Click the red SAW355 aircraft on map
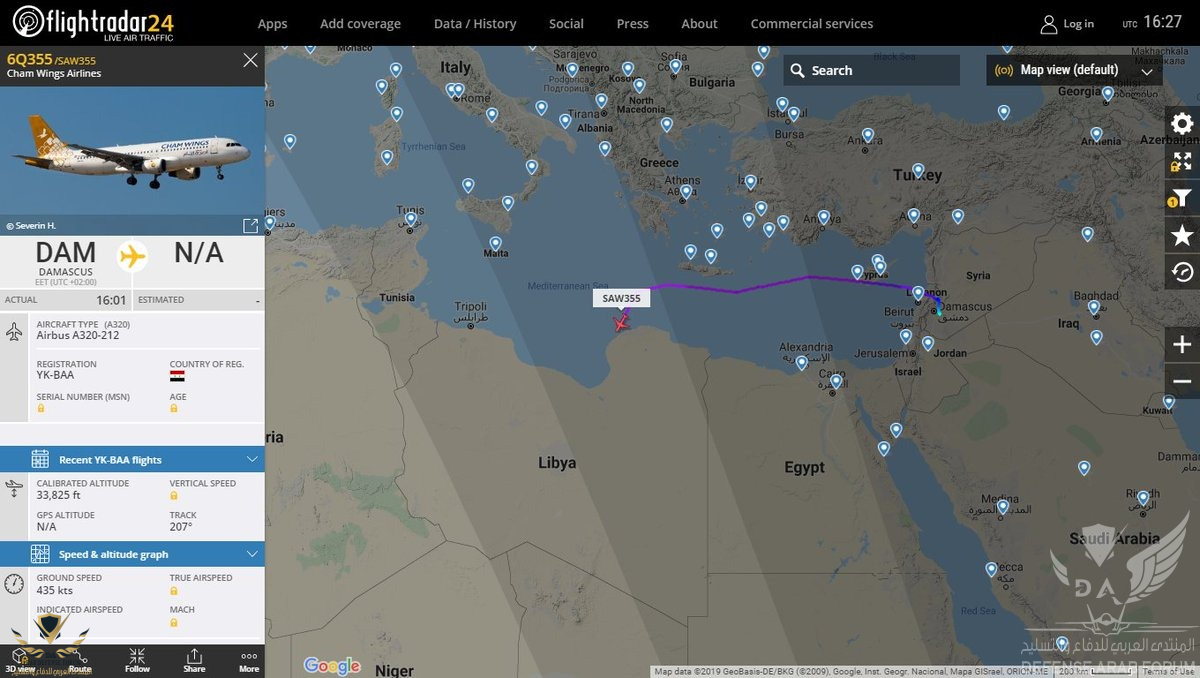 tap(622, 321)
